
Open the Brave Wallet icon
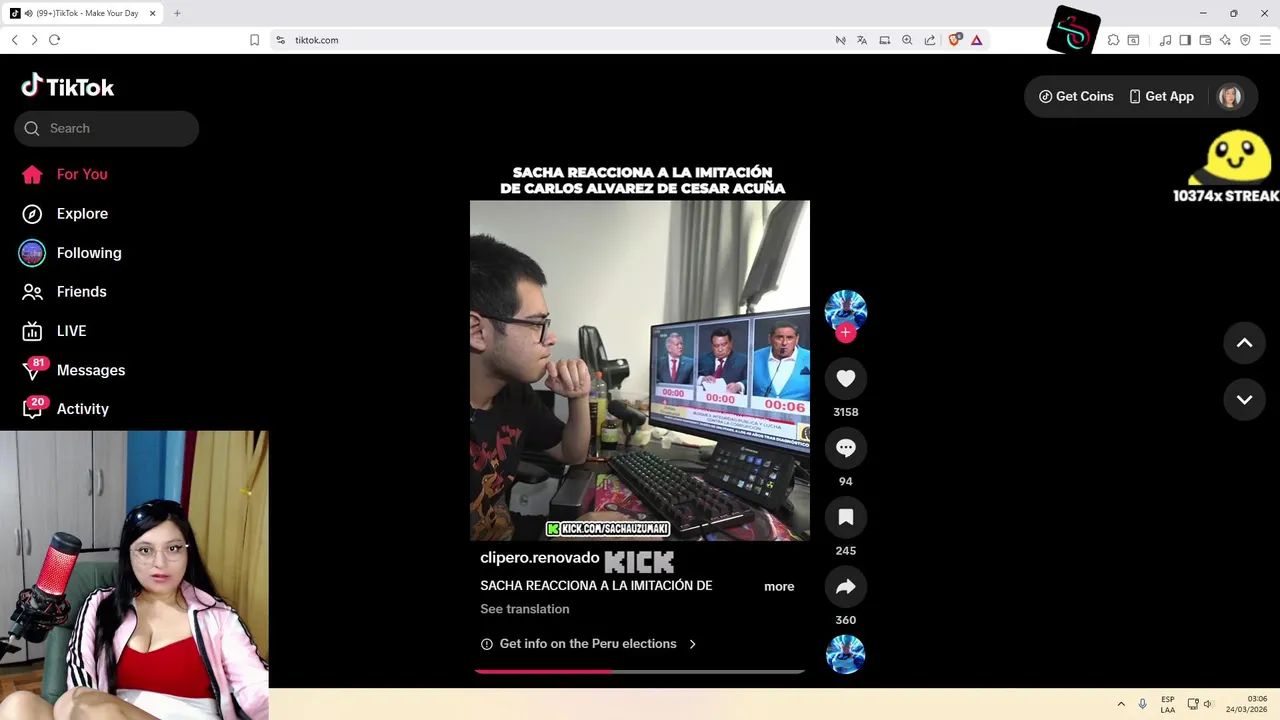pos(1205,40)
